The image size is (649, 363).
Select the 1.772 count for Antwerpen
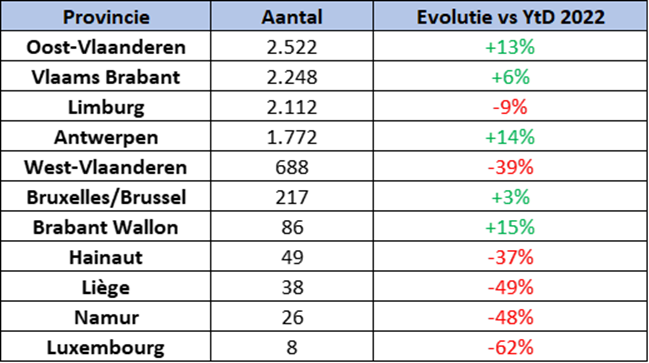292,137
